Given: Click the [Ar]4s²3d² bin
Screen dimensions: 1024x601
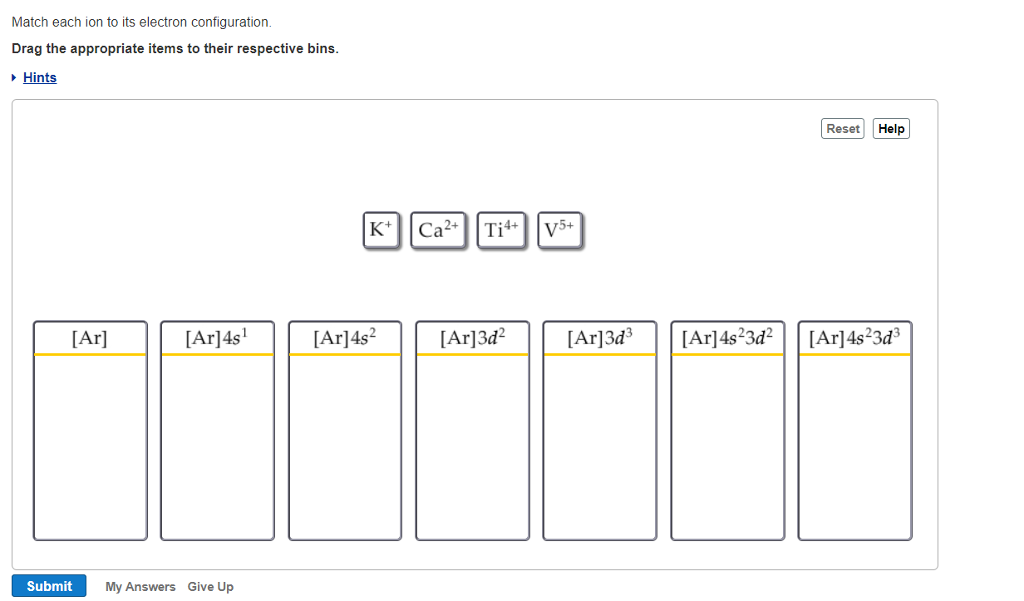Looking at the screenshot, I should coord(727,430).
